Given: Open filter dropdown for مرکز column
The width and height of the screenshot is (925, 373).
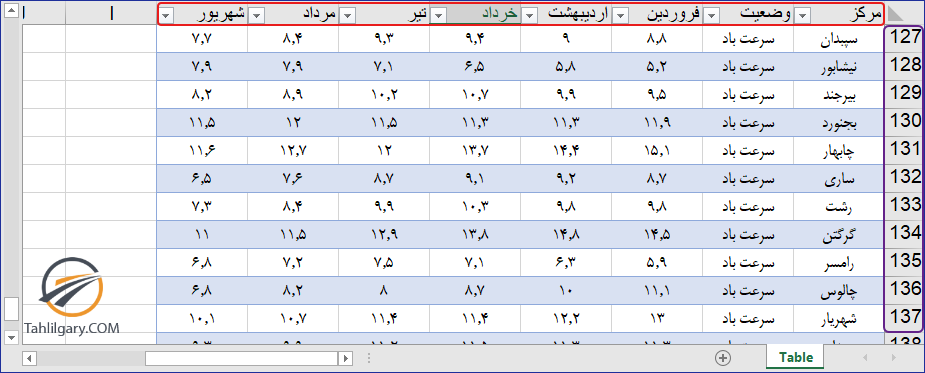Looking at the screenshot, I should pos(803,16).
